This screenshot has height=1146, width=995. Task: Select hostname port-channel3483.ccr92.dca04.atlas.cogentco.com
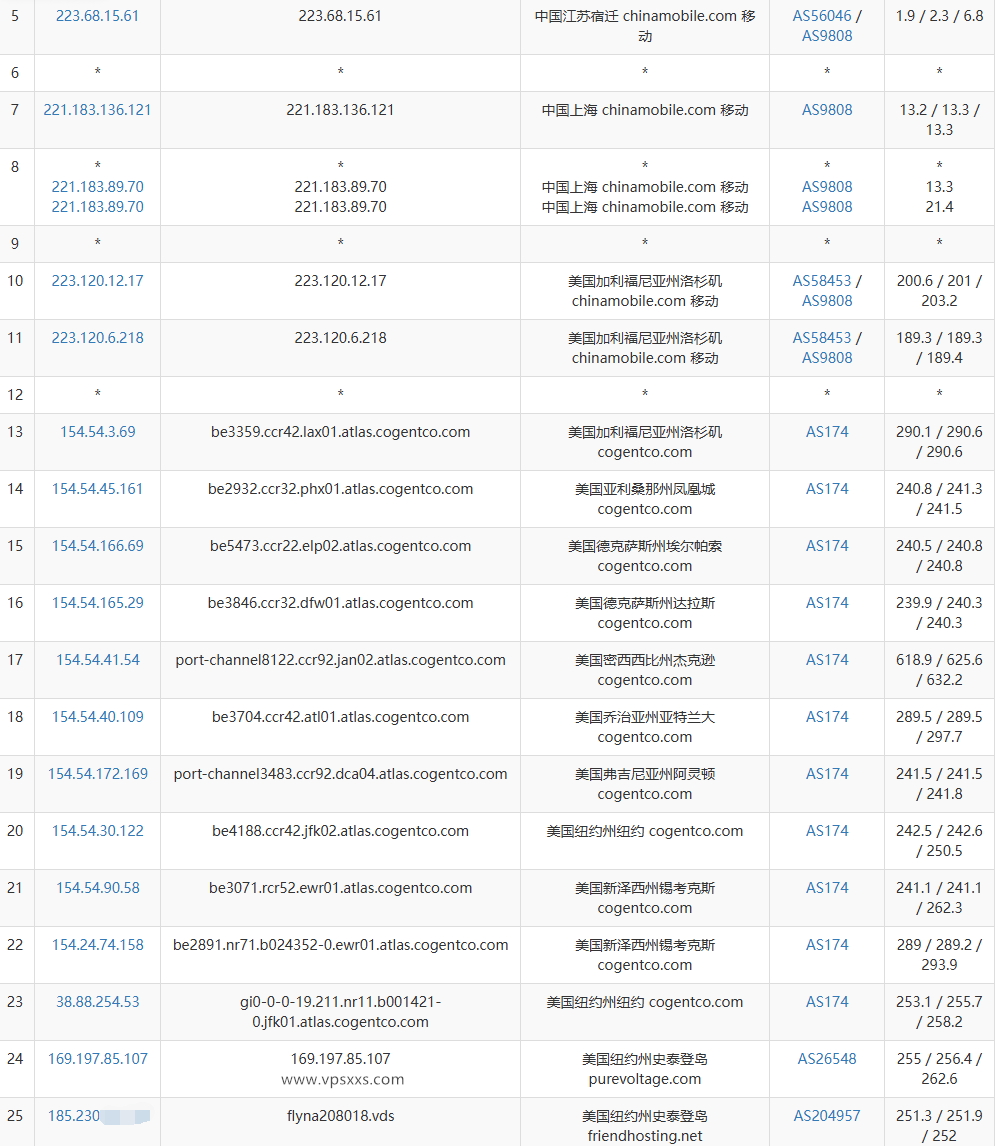(340, 774)
